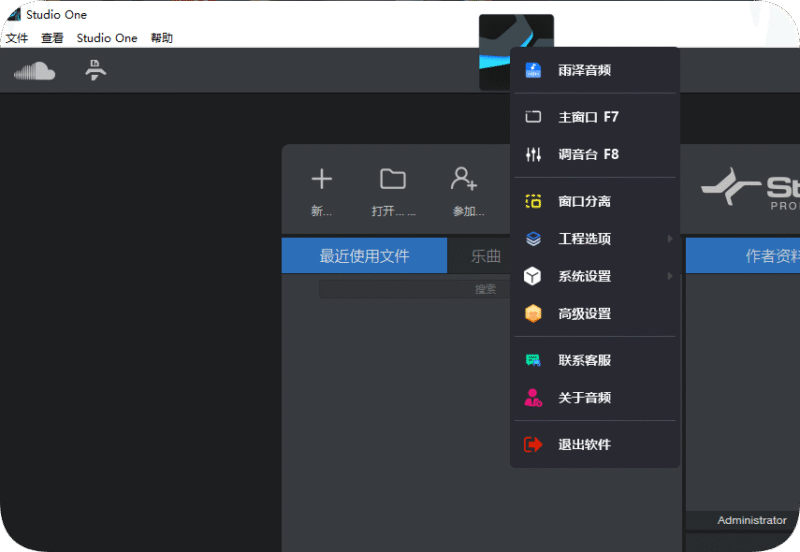The width and height of the screenshot is (800, 552).
Task: Click the add-user icon labeled 参加
Action: pos(464,179)
